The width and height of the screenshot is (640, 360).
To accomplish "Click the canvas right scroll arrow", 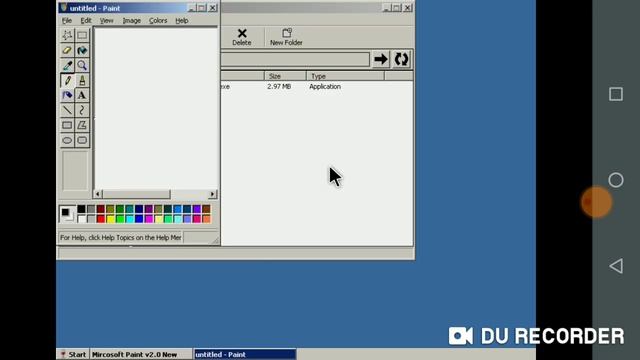I will point(212,194).
